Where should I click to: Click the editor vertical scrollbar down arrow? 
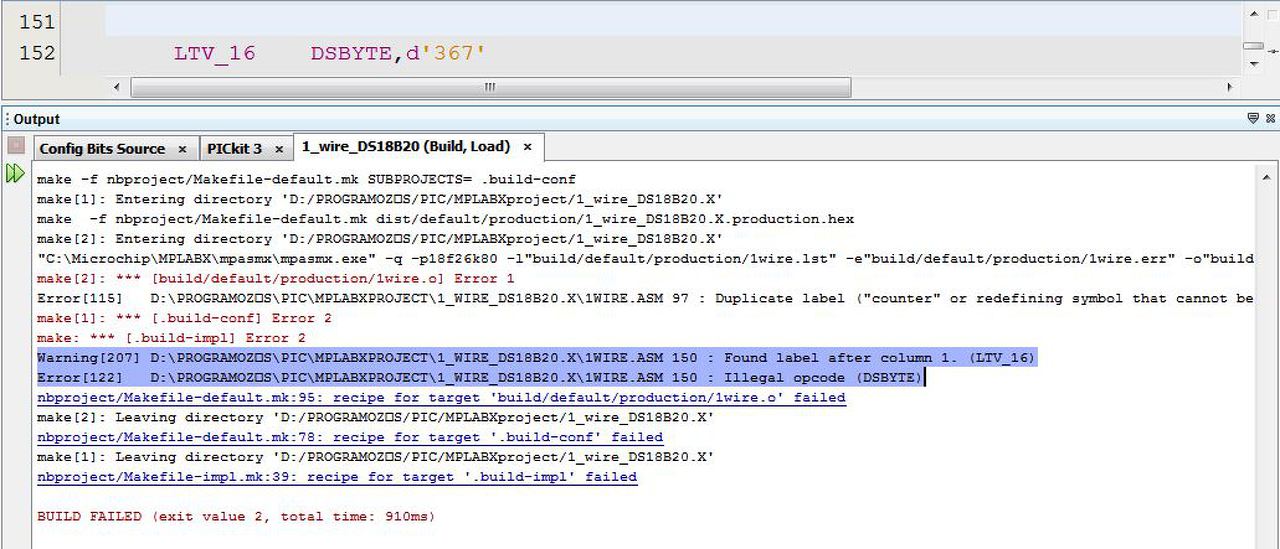coord(1253,65)
